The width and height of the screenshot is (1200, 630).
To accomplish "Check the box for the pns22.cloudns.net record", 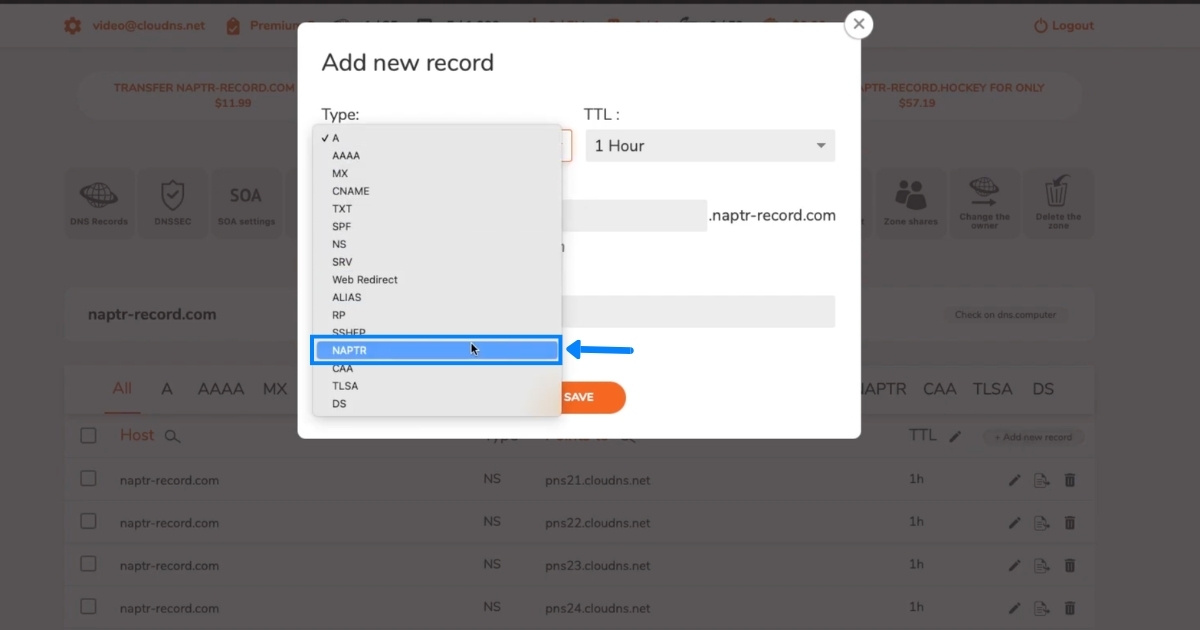I will [x=88, y=522].
